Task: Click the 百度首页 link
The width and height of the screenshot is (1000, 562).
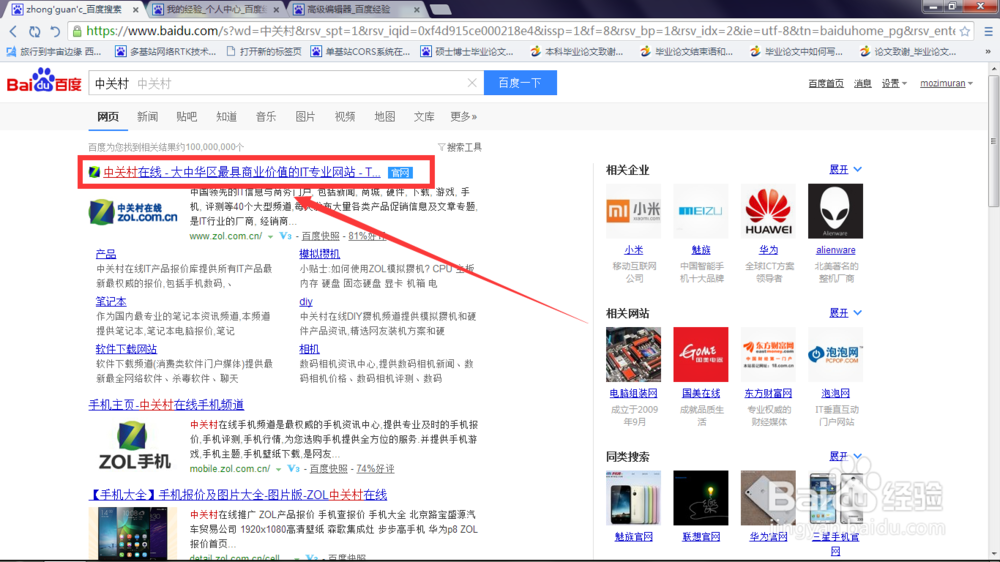Action: coord(826,84)
